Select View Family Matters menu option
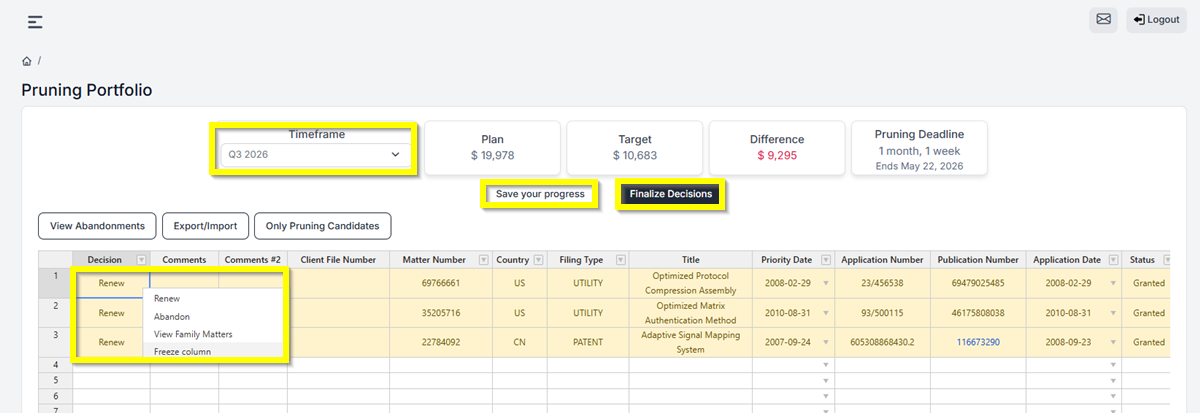This screenshot has width=1200, height=413. click(x=192, y=334)
